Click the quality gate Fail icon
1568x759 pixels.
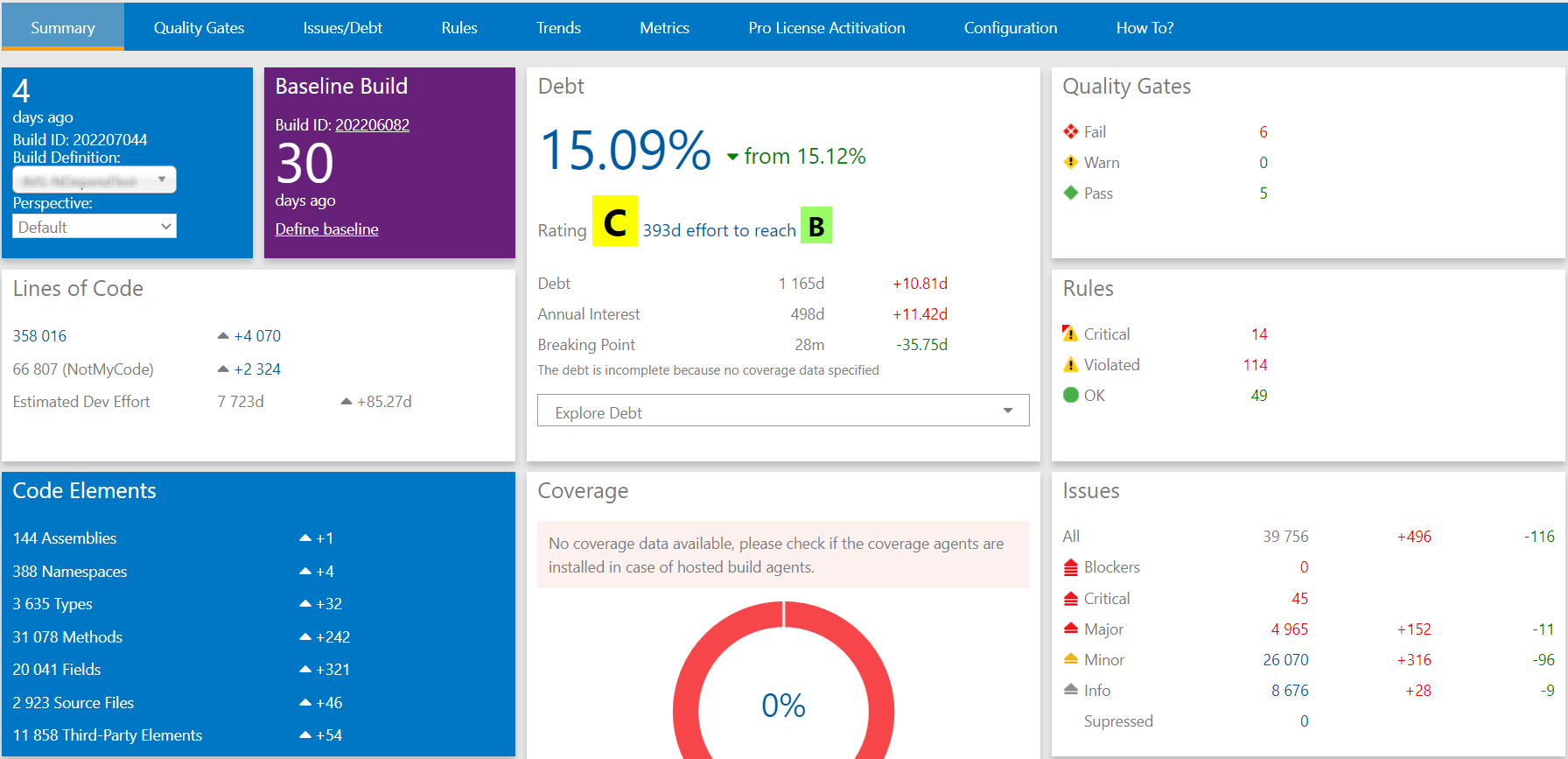pyautogui.click(x=1071, y=131)
